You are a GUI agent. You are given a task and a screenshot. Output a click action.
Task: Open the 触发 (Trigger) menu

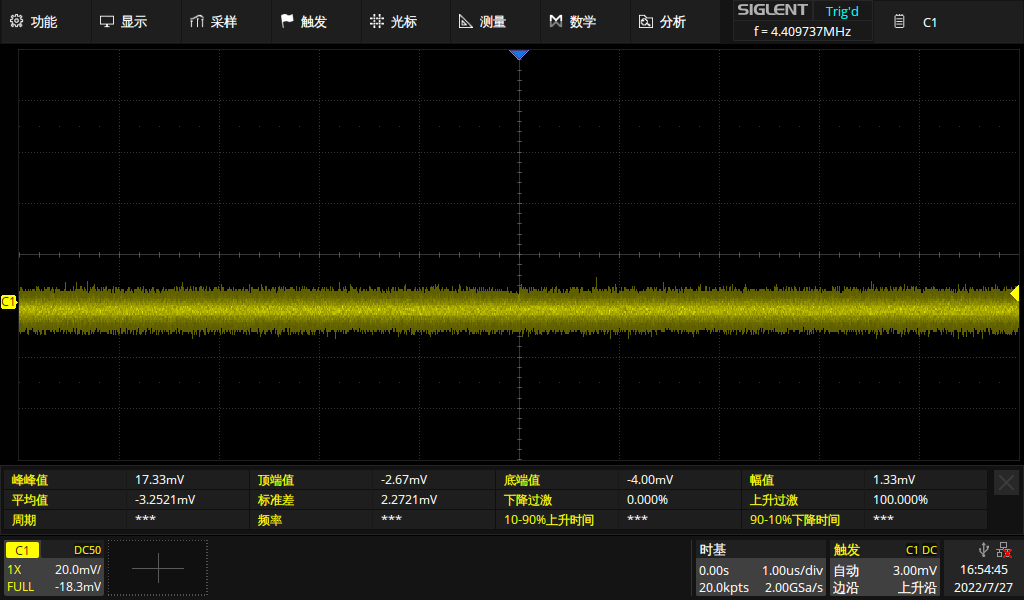304,21
